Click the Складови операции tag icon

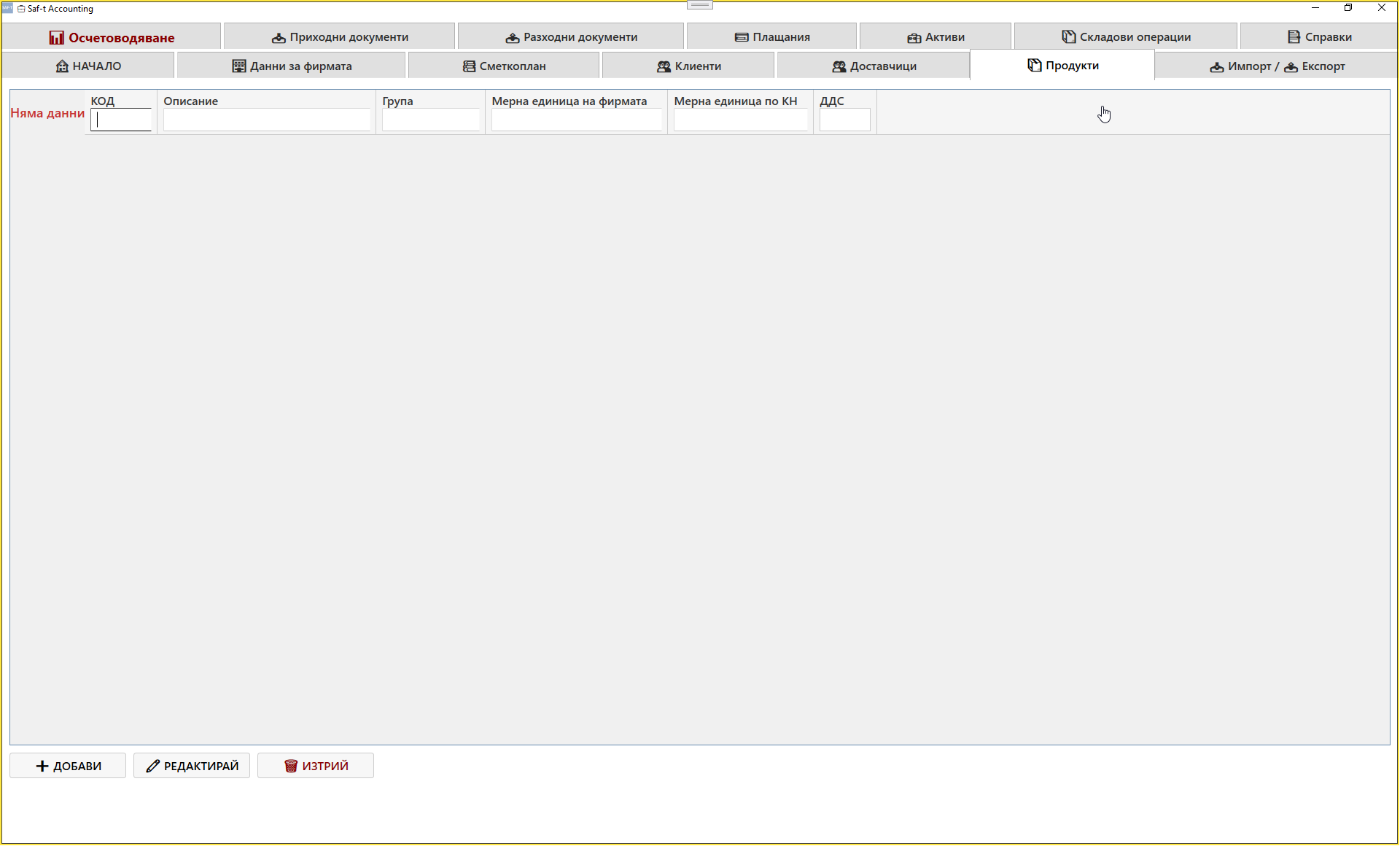click(x=1068, y=36)
